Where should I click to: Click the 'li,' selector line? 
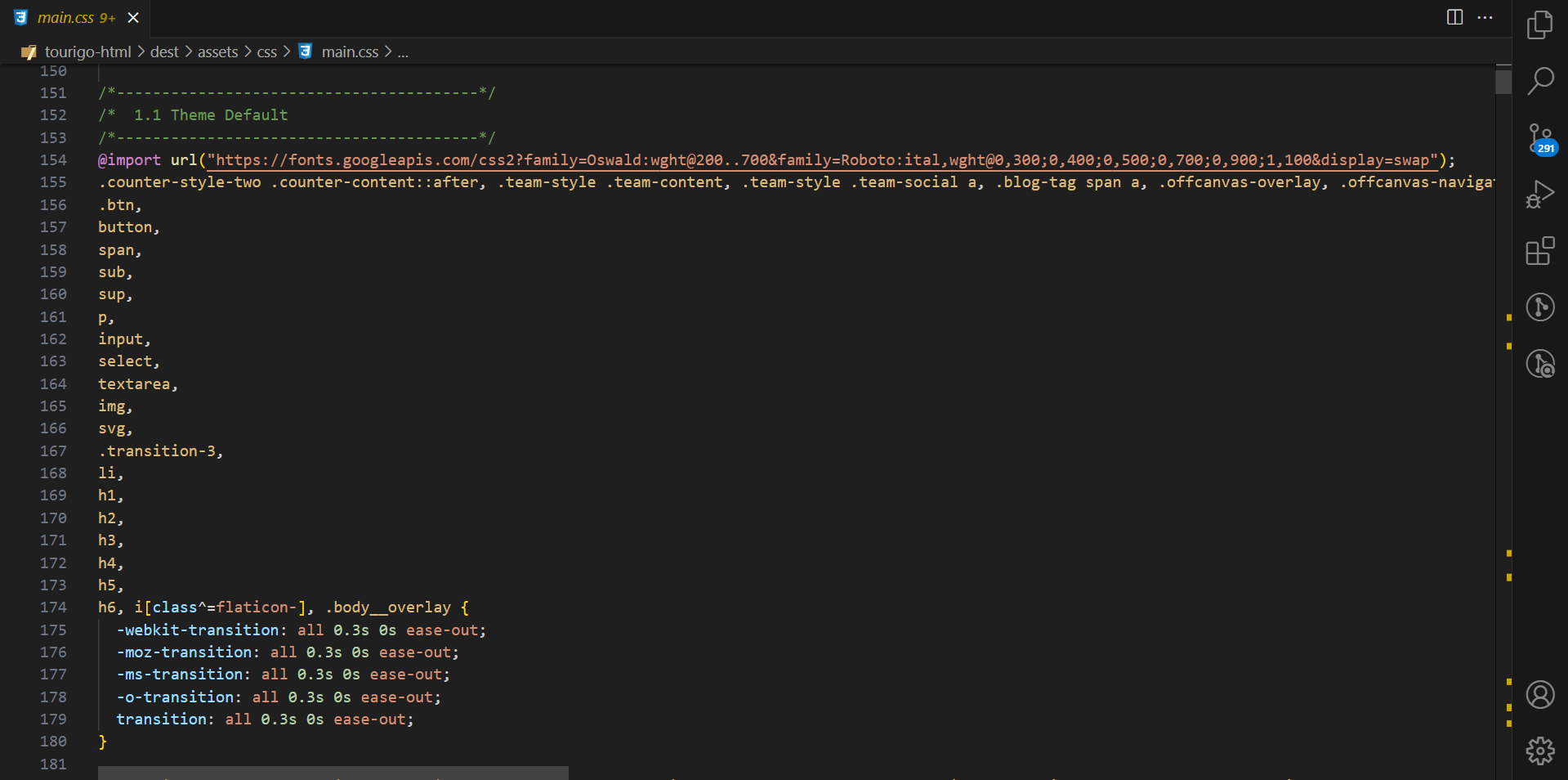pyautogui.click(x=110, y=473)
